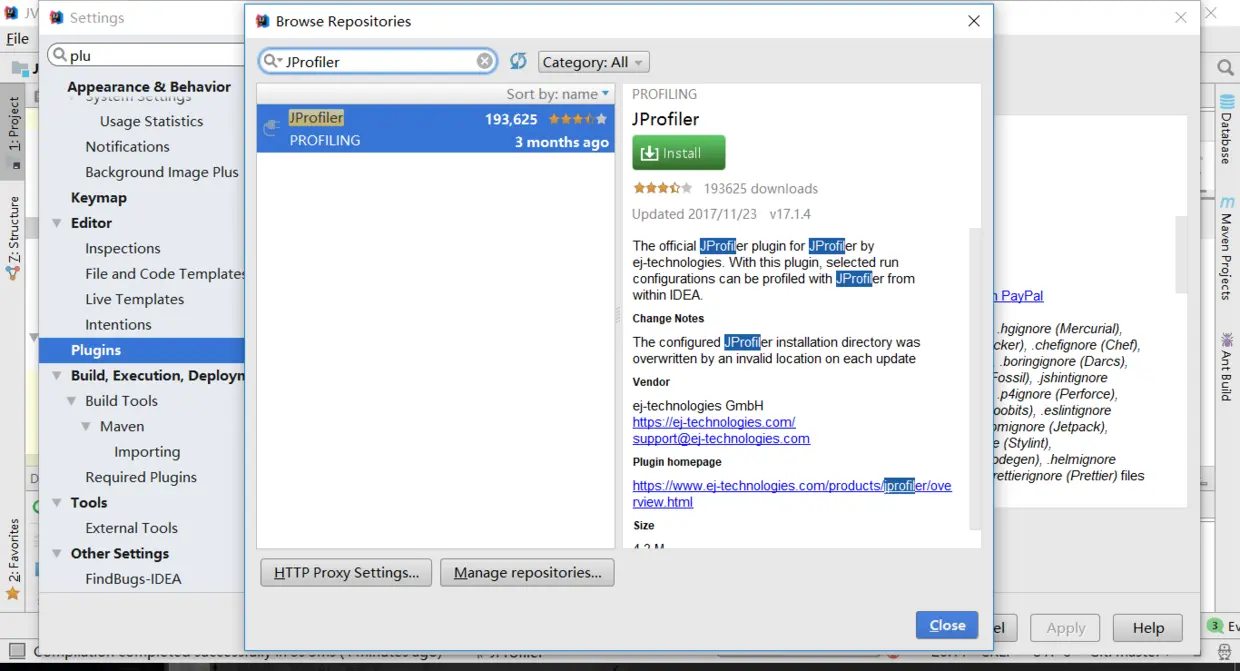Collapse the Editor settings group

click(x=57, y=223)
